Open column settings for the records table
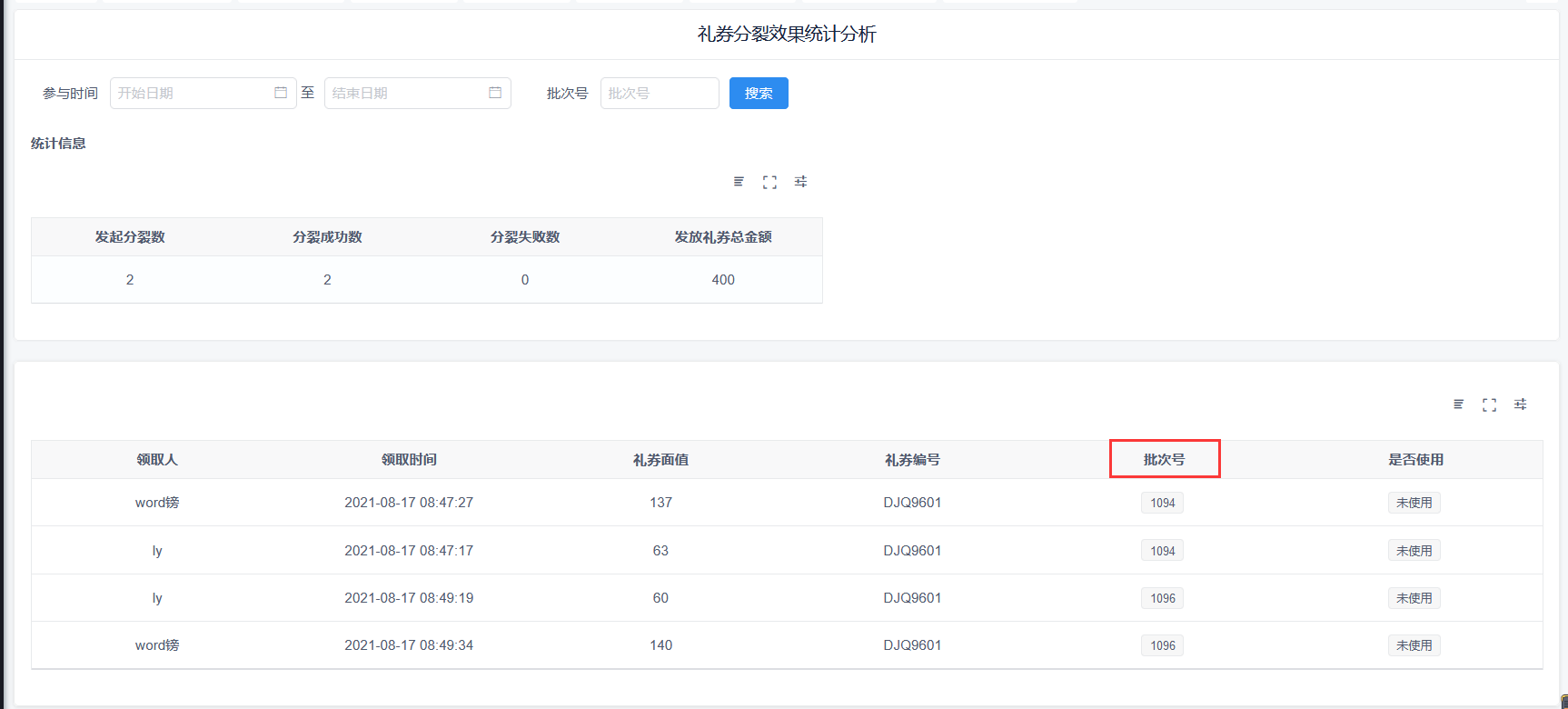 (x=1520, y=404)
